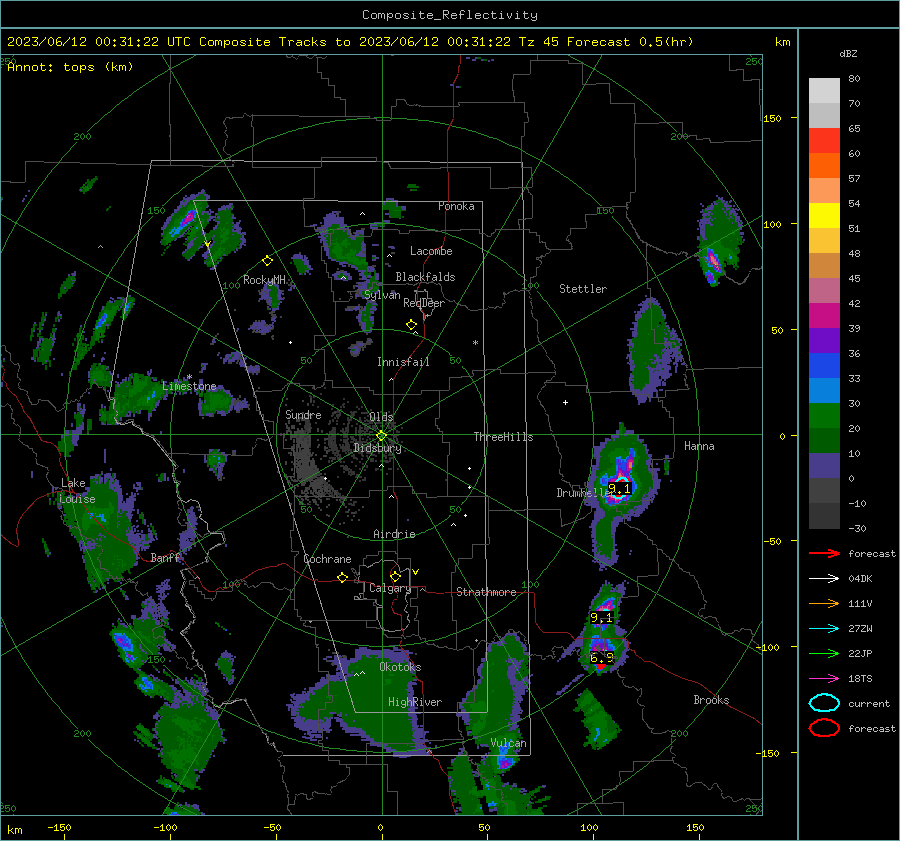Click the Composite_Reflectivity title
The image size is (900, 841).
point(449,15)
